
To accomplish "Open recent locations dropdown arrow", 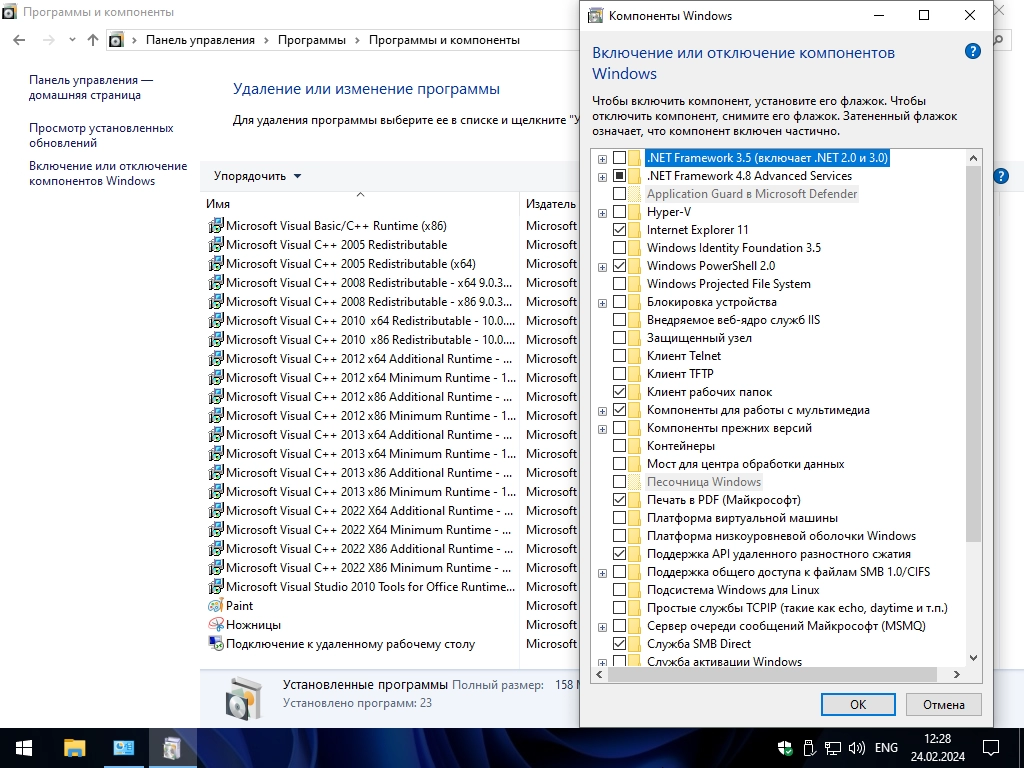I will pos(72,40).
